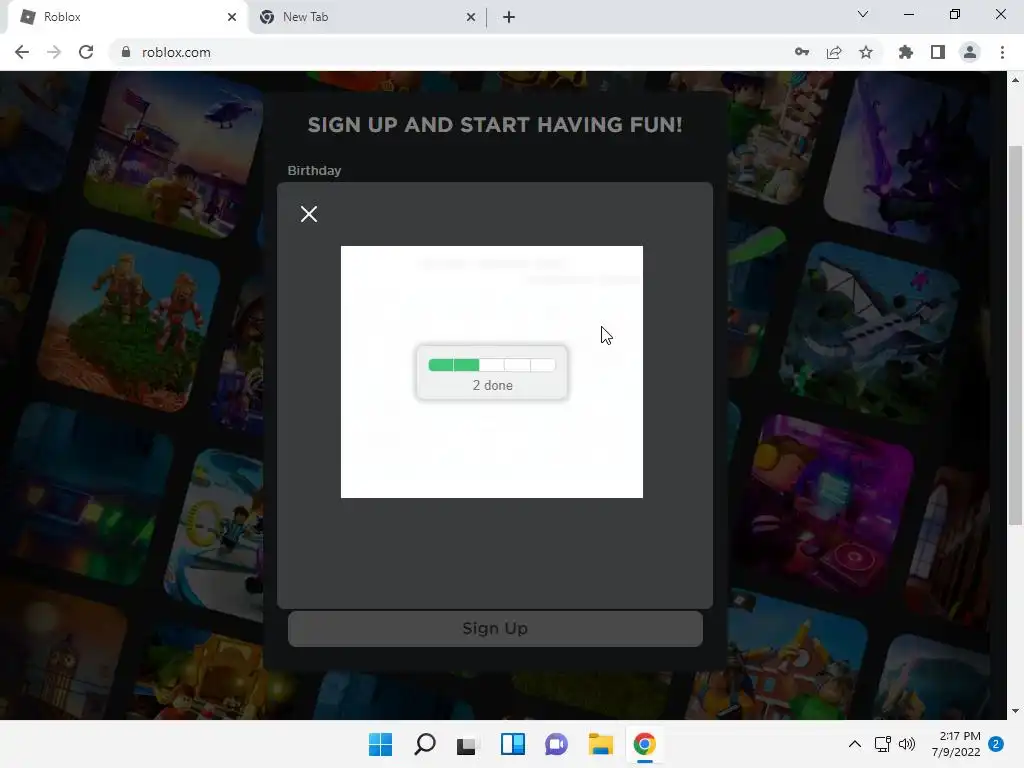Screen dimensions: 1024x768
Task: Close the New Tab browser tab
Action: [471, 17]
